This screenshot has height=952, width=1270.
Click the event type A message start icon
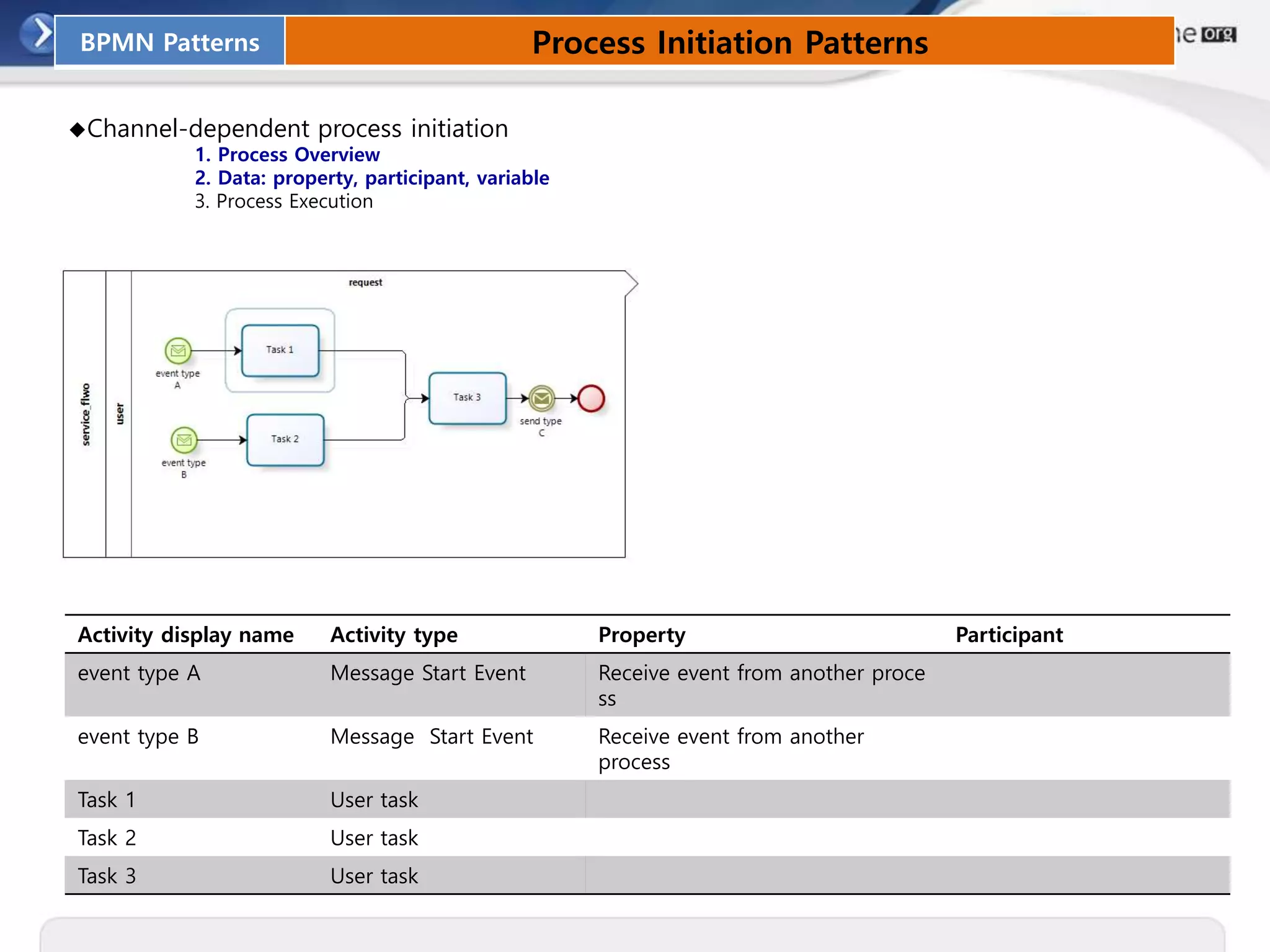click(178, 351)
